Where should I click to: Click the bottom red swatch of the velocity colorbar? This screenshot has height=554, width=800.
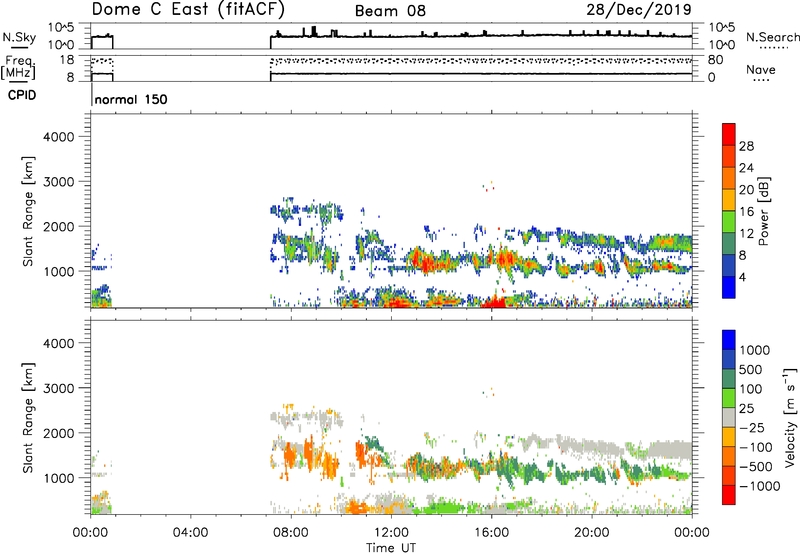pyautogui.click(x=729, y=495)
